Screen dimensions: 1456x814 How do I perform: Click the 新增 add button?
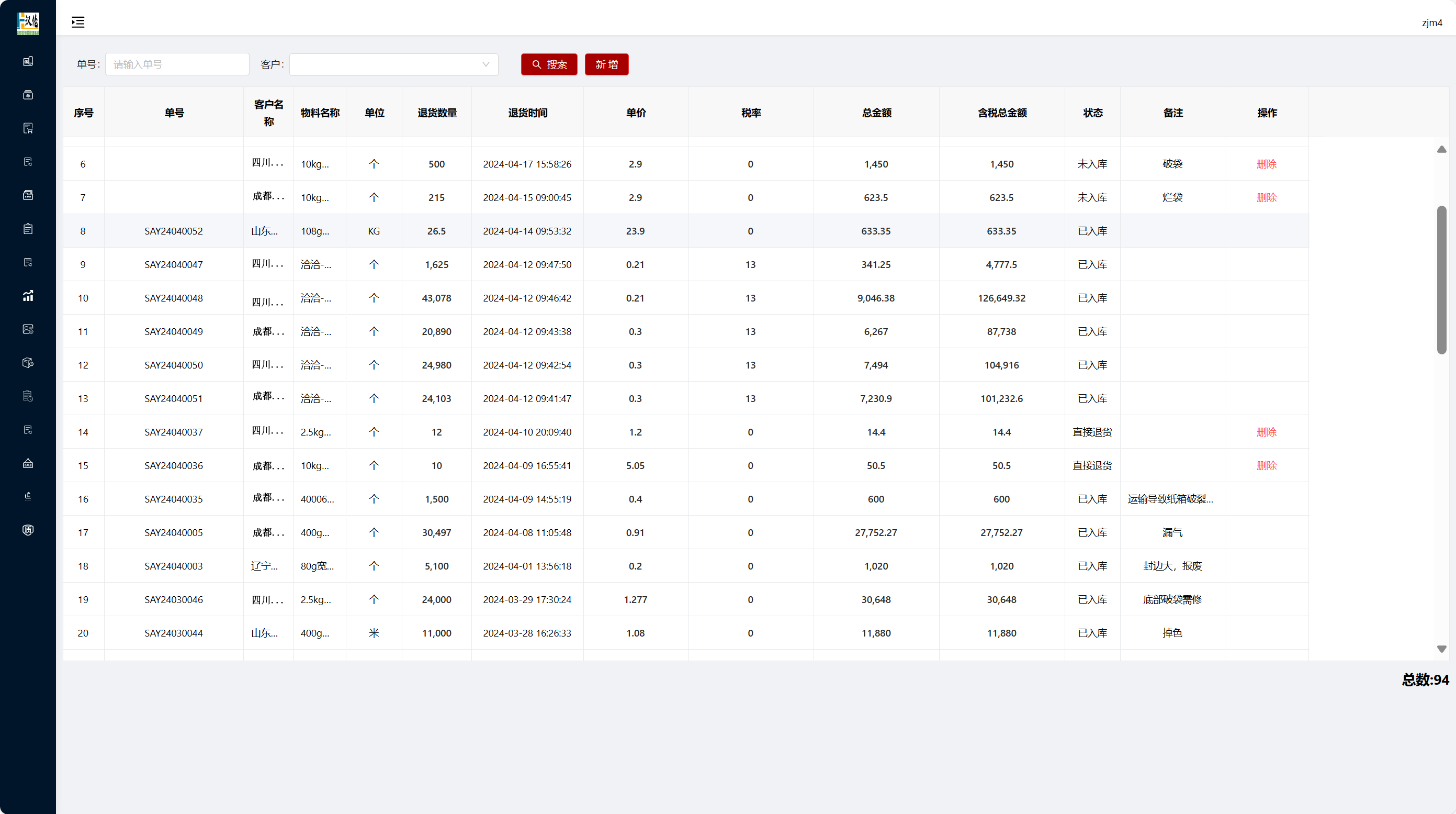(x=606, y=64)
